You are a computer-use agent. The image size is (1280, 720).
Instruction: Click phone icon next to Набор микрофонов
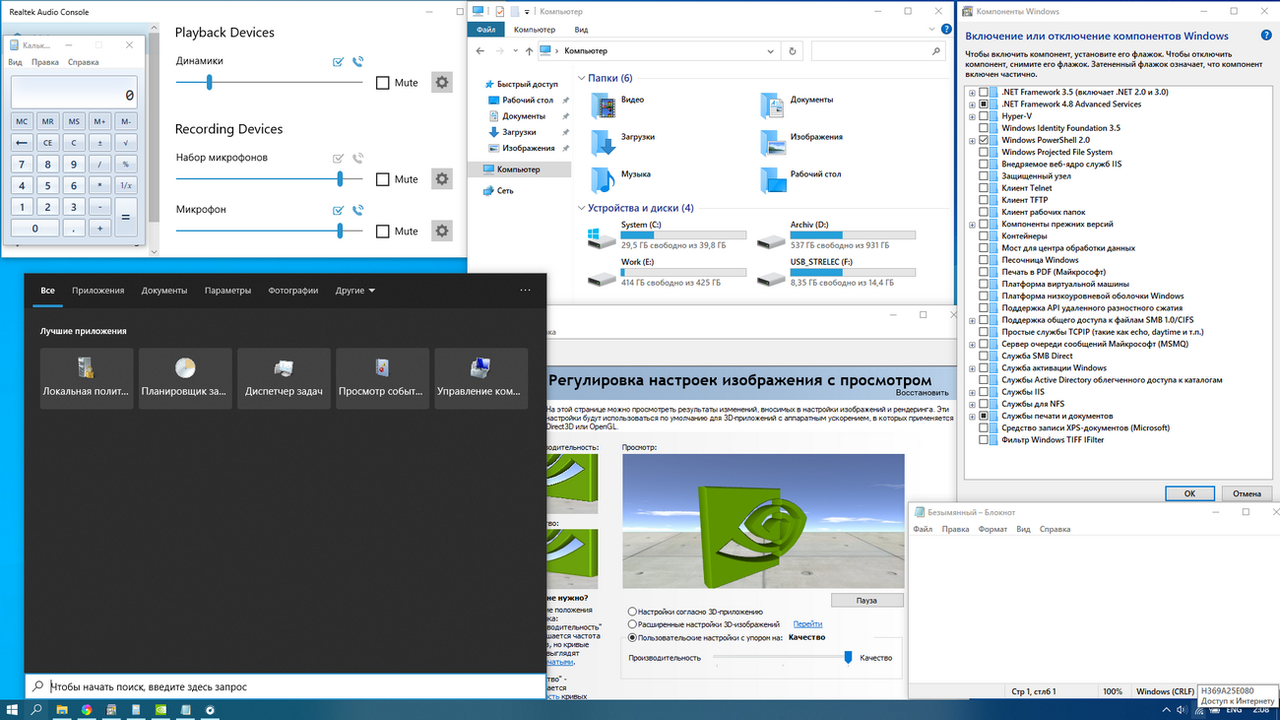358,158
